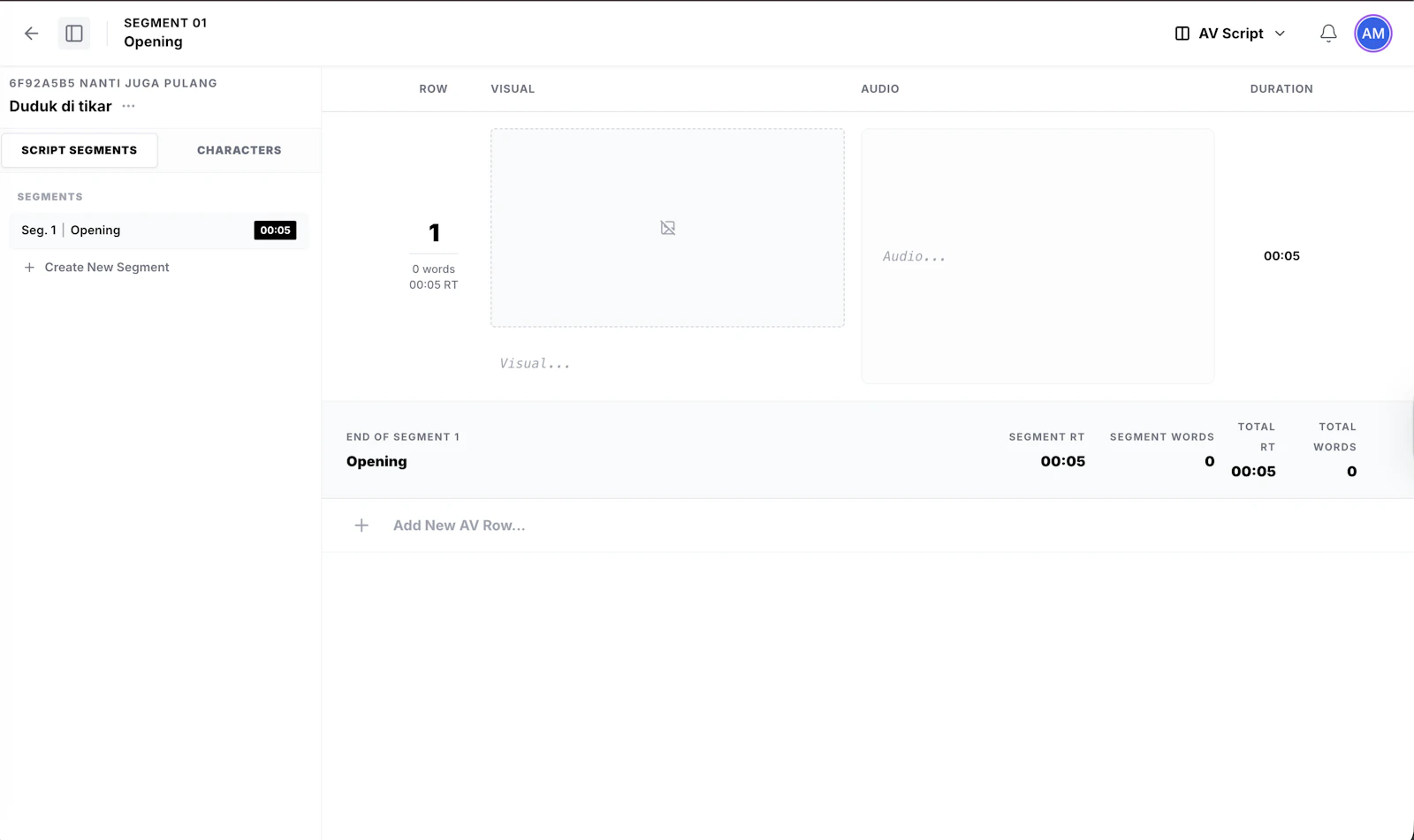The height and width of the screenshot is (840, 1414).
Task: Click row number 1
Action: (434, 233)
